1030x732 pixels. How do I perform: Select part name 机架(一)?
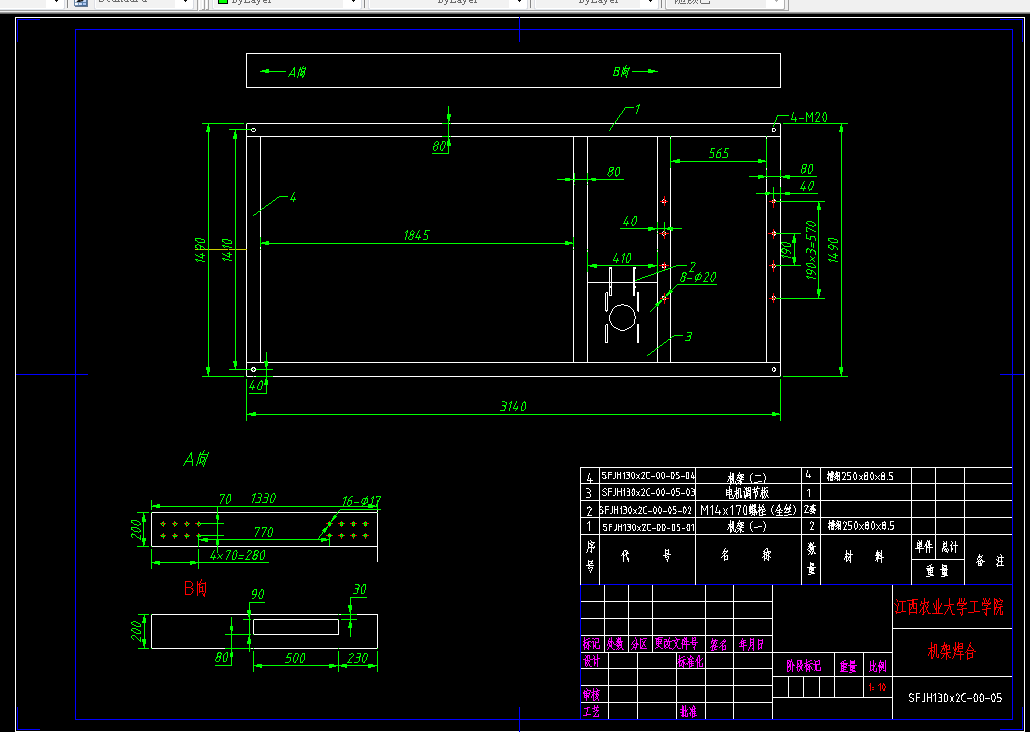pos(747,527)
